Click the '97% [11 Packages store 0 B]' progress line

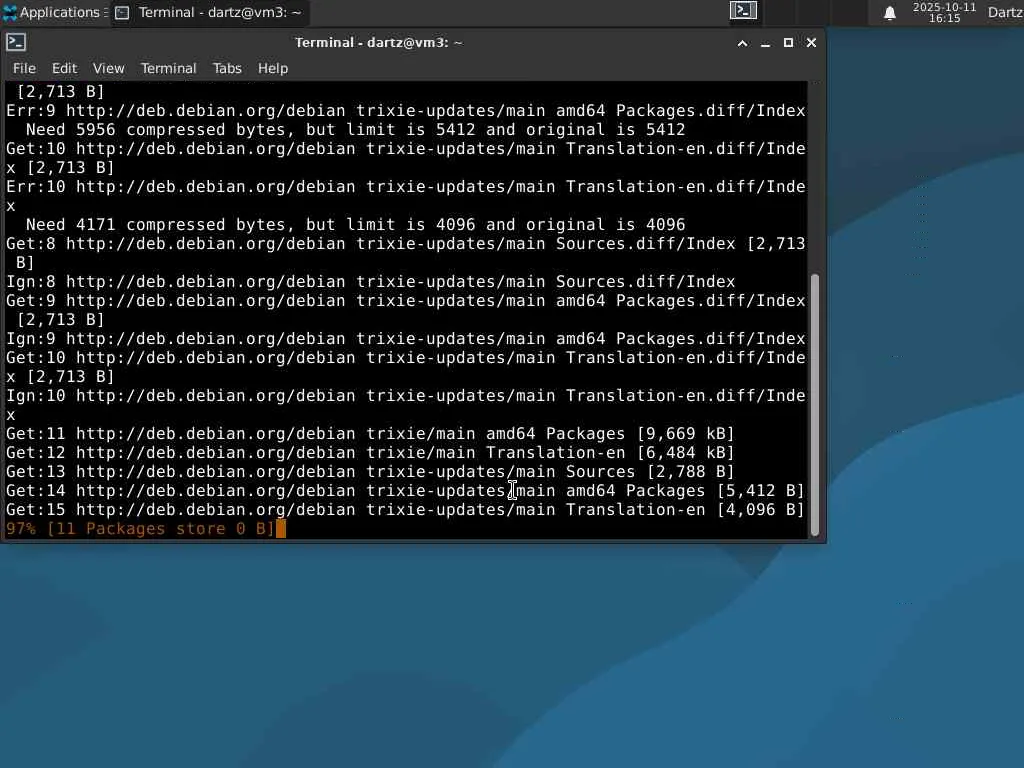pos(140,529)
